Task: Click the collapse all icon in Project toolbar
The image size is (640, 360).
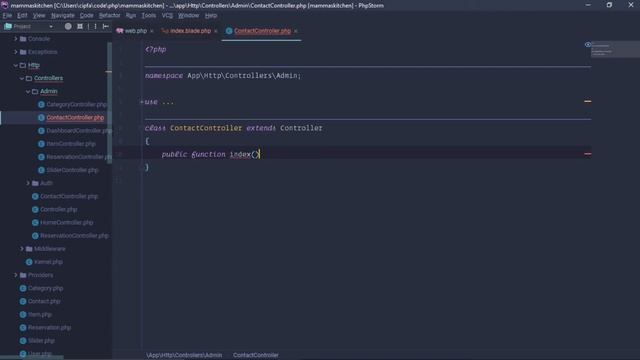Action: coord(80,27)
